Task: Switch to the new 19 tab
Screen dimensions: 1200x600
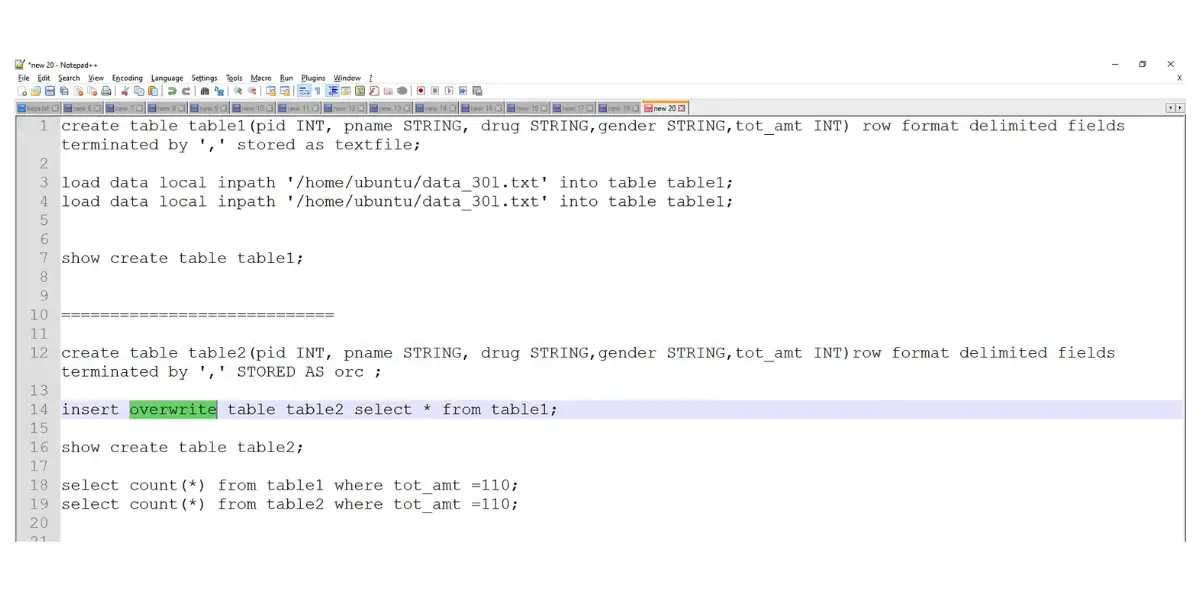Action: pyautogui.click(x=619, y=108)
